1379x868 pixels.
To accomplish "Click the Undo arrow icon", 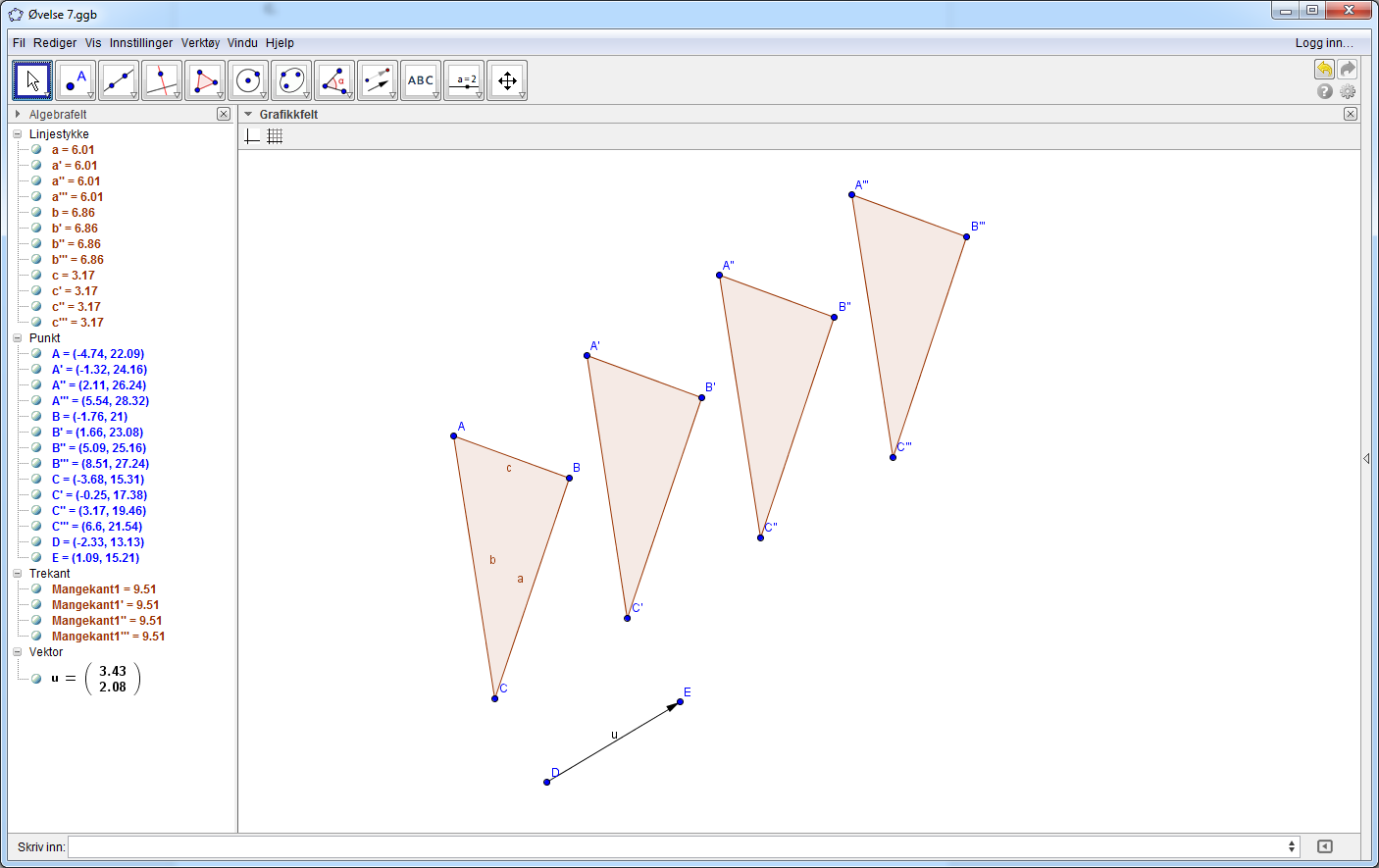I will click(1324, 69).
